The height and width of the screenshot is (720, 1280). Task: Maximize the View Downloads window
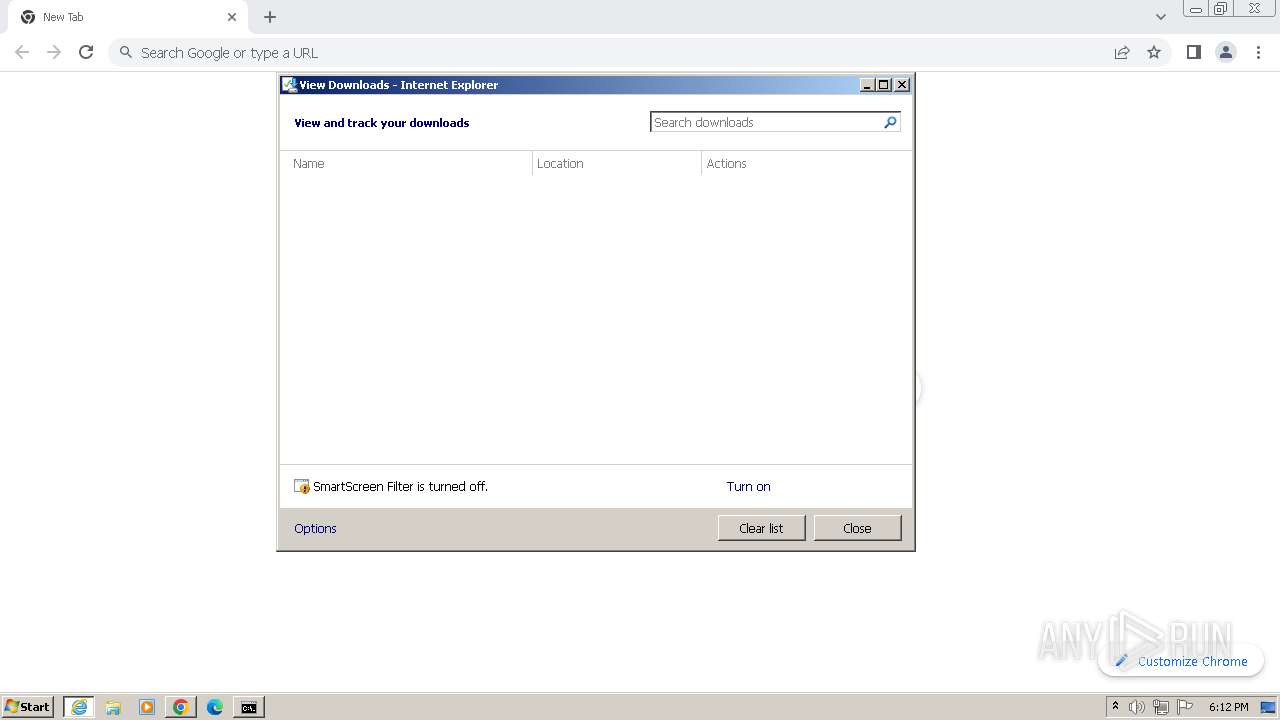(x=884, y=85)
